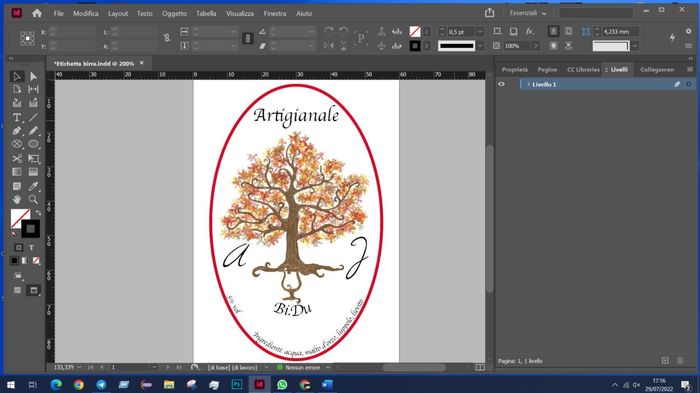Switch to the Pagine tab
The width and height of the screenshot is (700, 393).
pyautogui.click(x=547, y=70)
